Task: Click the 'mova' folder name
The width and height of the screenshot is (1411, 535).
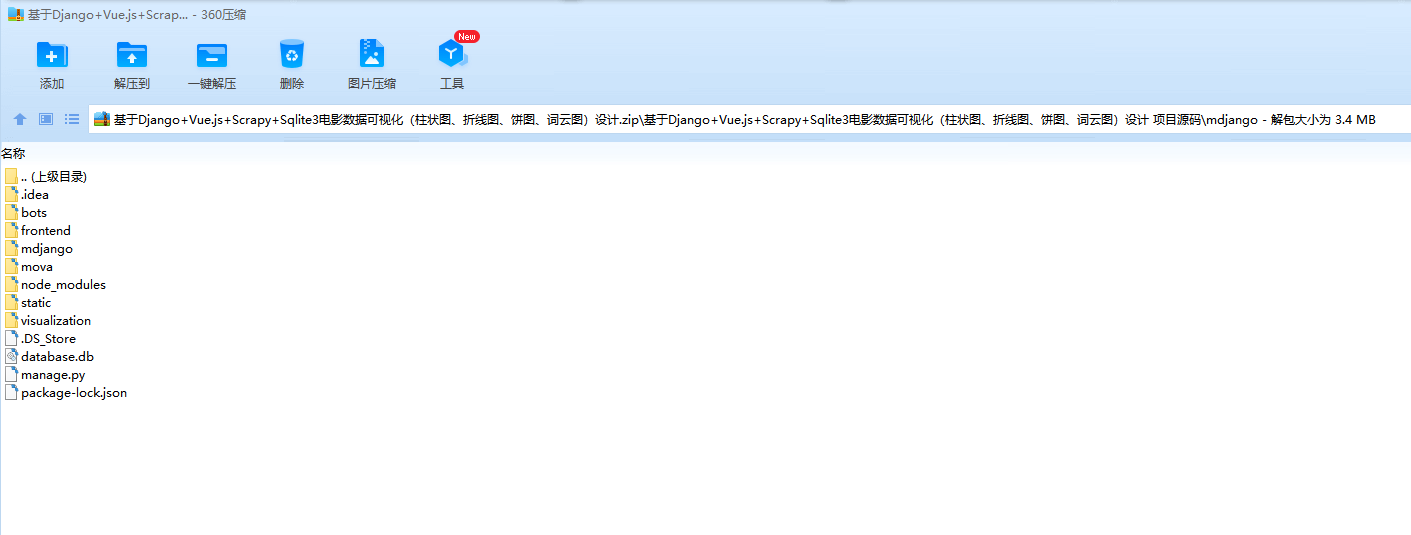Action: tap(37, 266)
